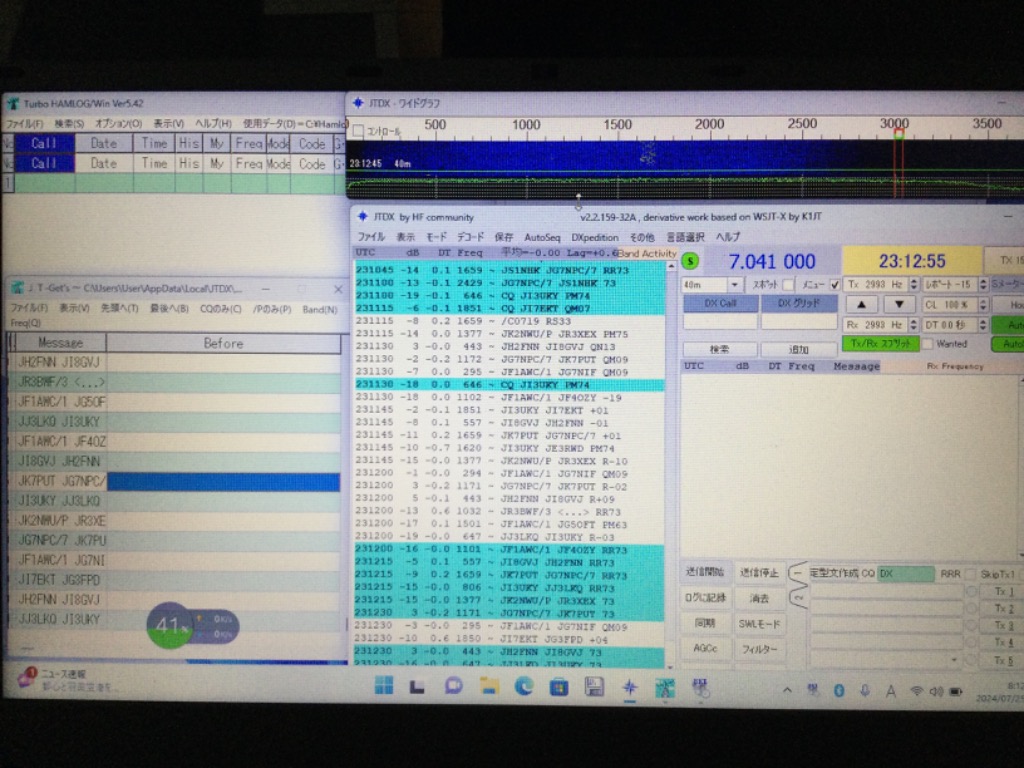Open the オプション menu in Turbo HAMLOG
The image size is (1024, 768).
[118, 123]
